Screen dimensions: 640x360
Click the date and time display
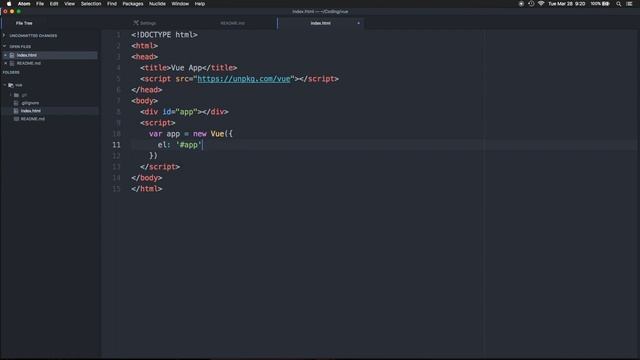coord(567,4)
